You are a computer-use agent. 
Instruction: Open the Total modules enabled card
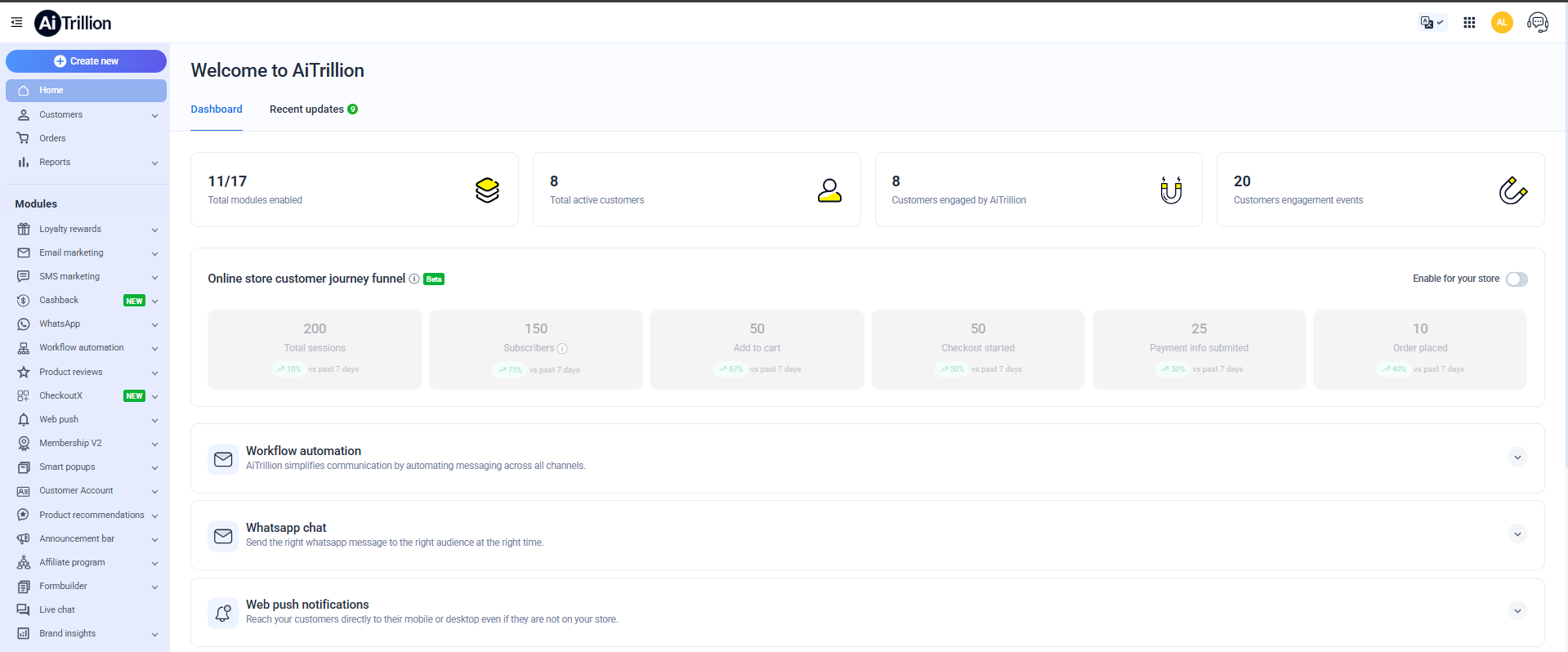(x=355, y=190)
